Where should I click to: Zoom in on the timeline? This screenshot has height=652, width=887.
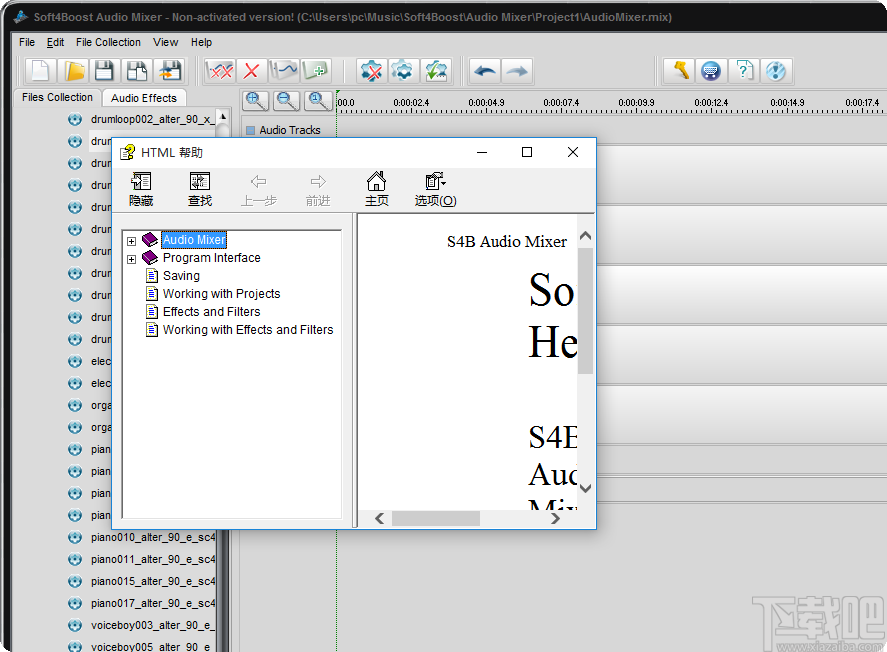(256, 100)
